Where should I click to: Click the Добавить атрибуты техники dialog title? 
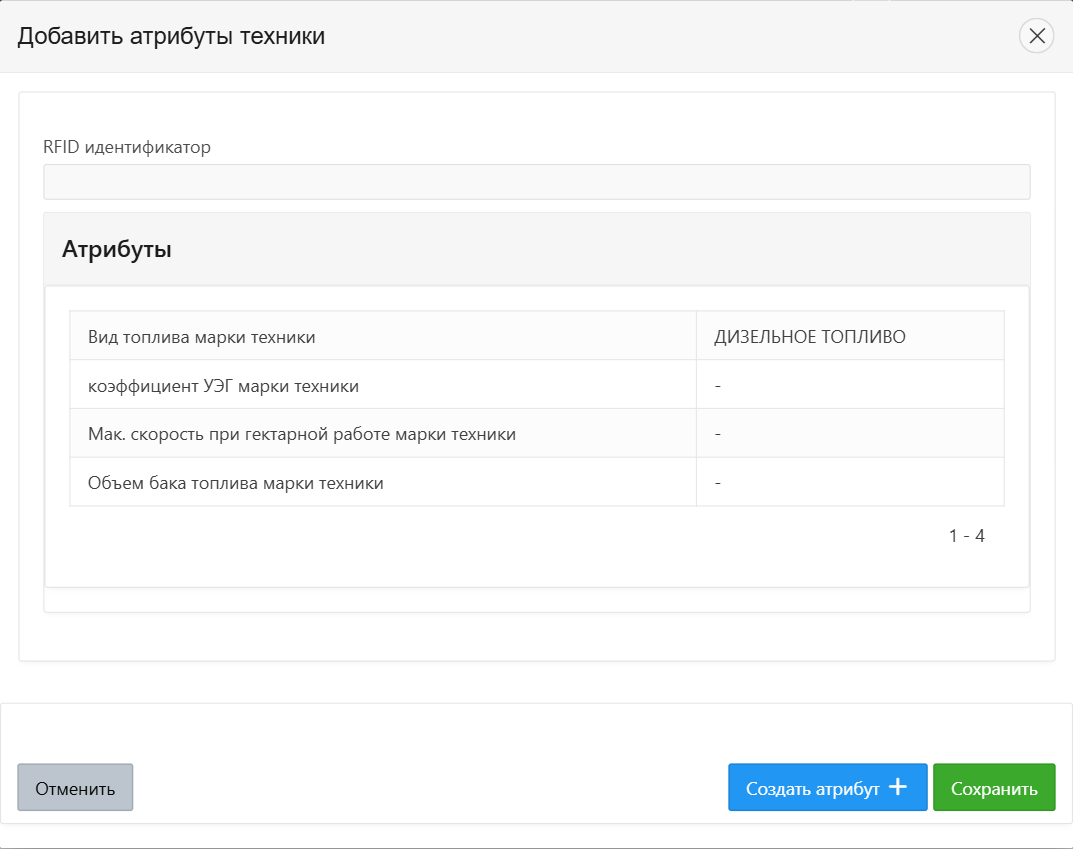pos(171,37)
